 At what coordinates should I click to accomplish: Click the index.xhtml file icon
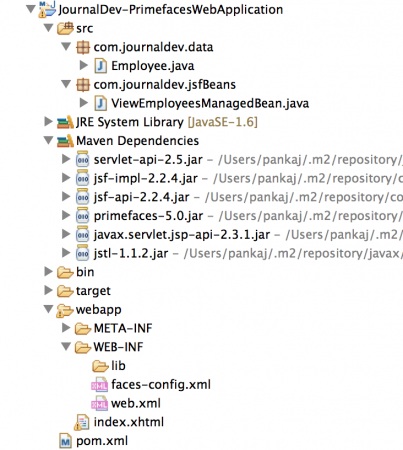[x=82, y=422]
